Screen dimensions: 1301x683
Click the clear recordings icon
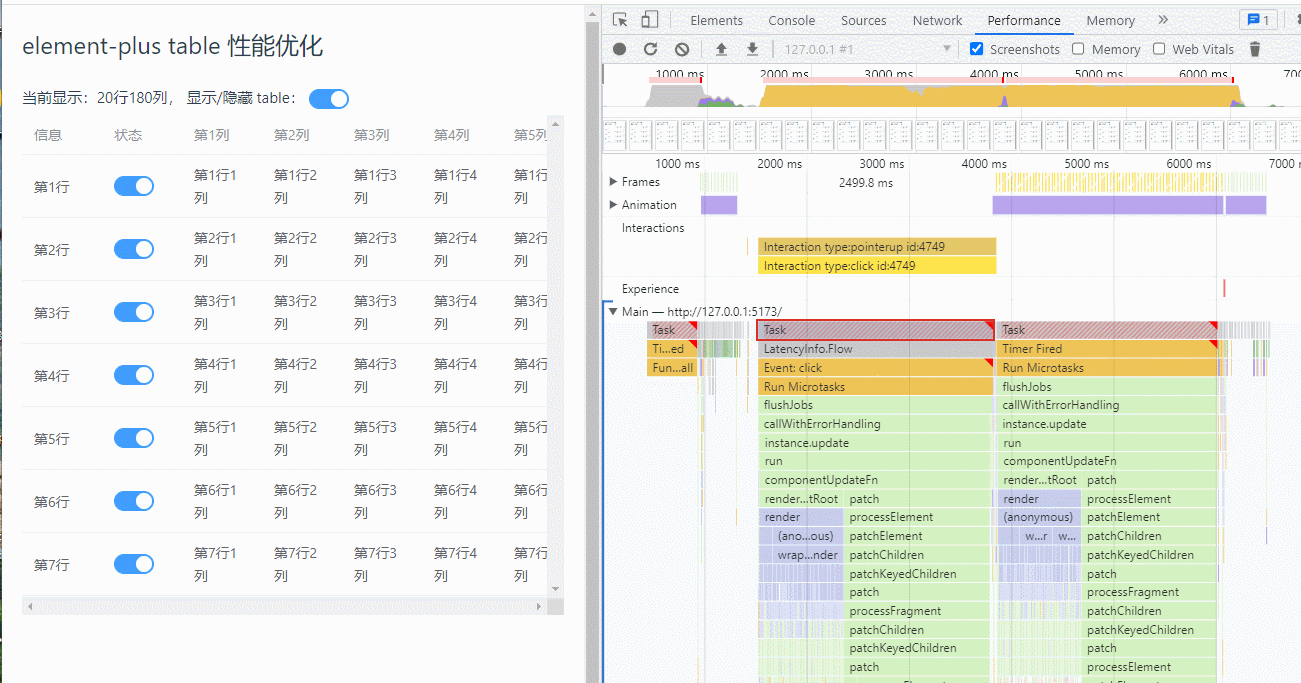coord(681,48)
